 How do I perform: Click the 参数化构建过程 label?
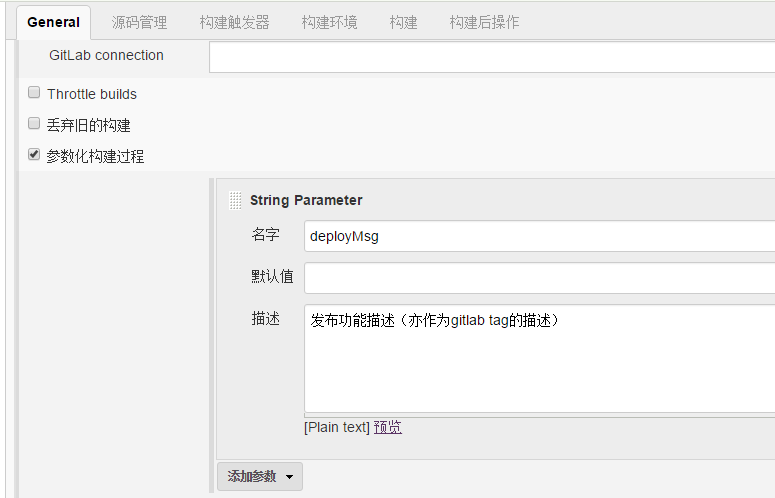pyautogui.click(x=95, y=156)
